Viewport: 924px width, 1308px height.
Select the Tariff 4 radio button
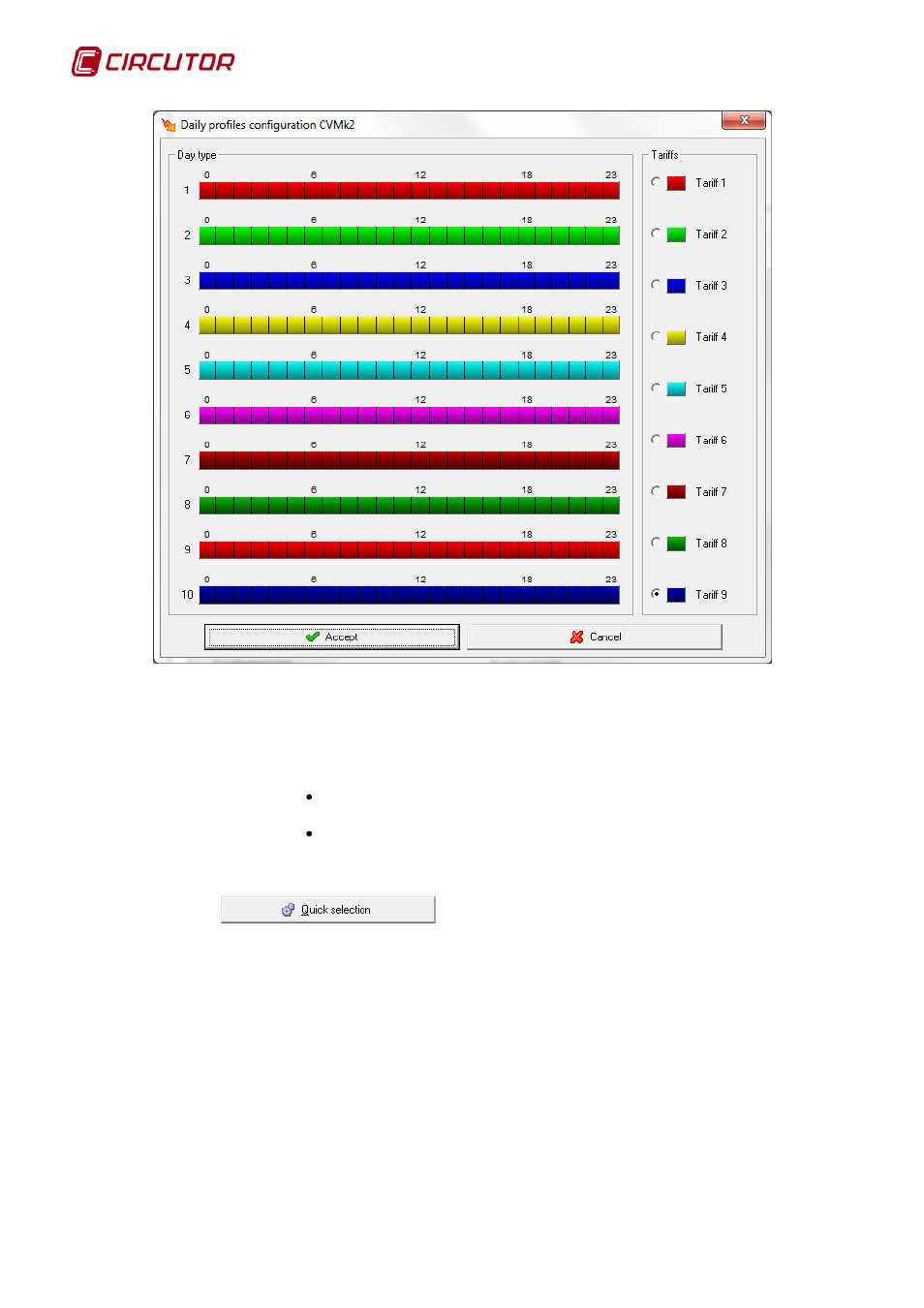click(656, 336)
